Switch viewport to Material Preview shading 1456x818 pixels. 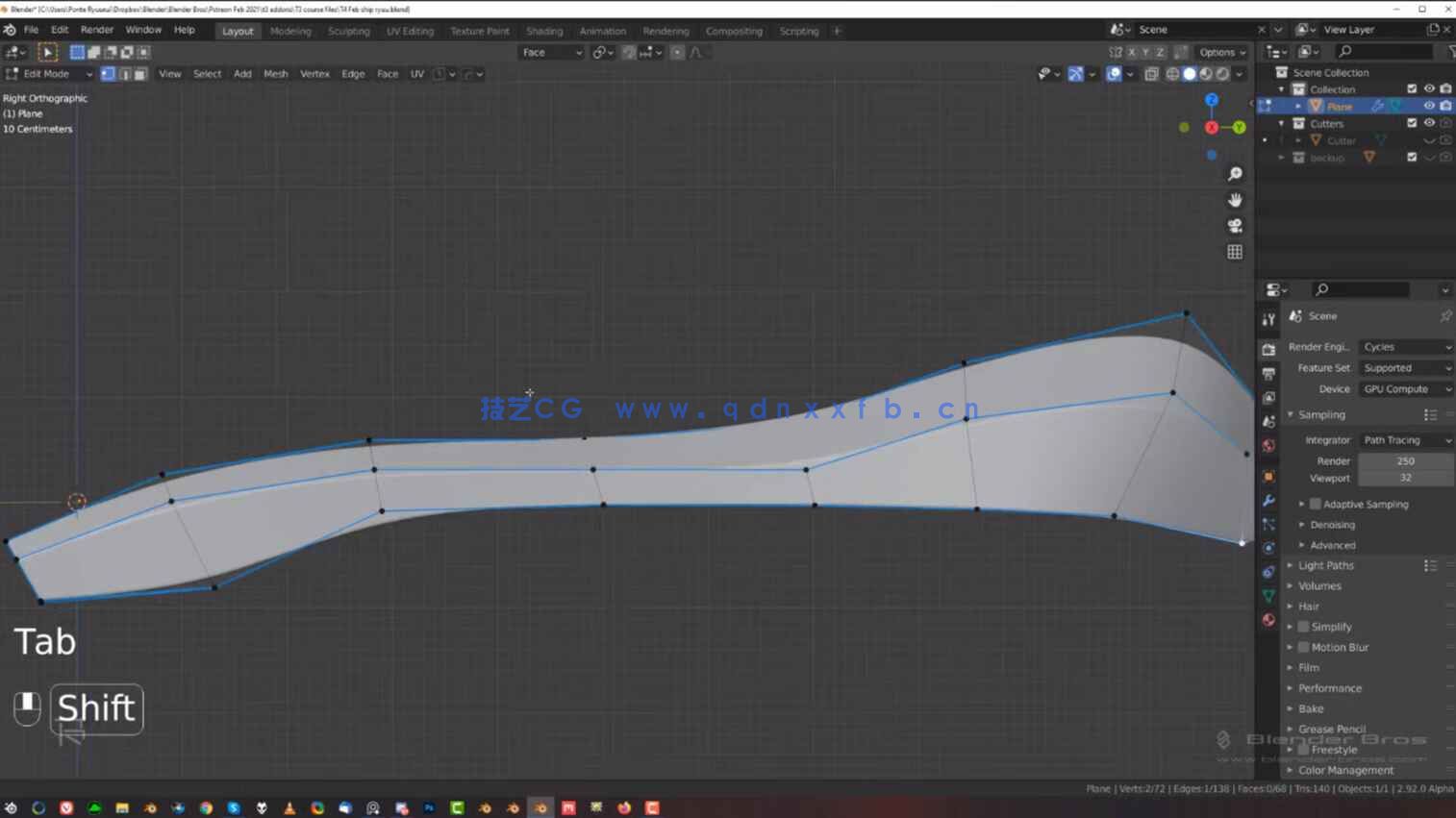click(1205, 74)
